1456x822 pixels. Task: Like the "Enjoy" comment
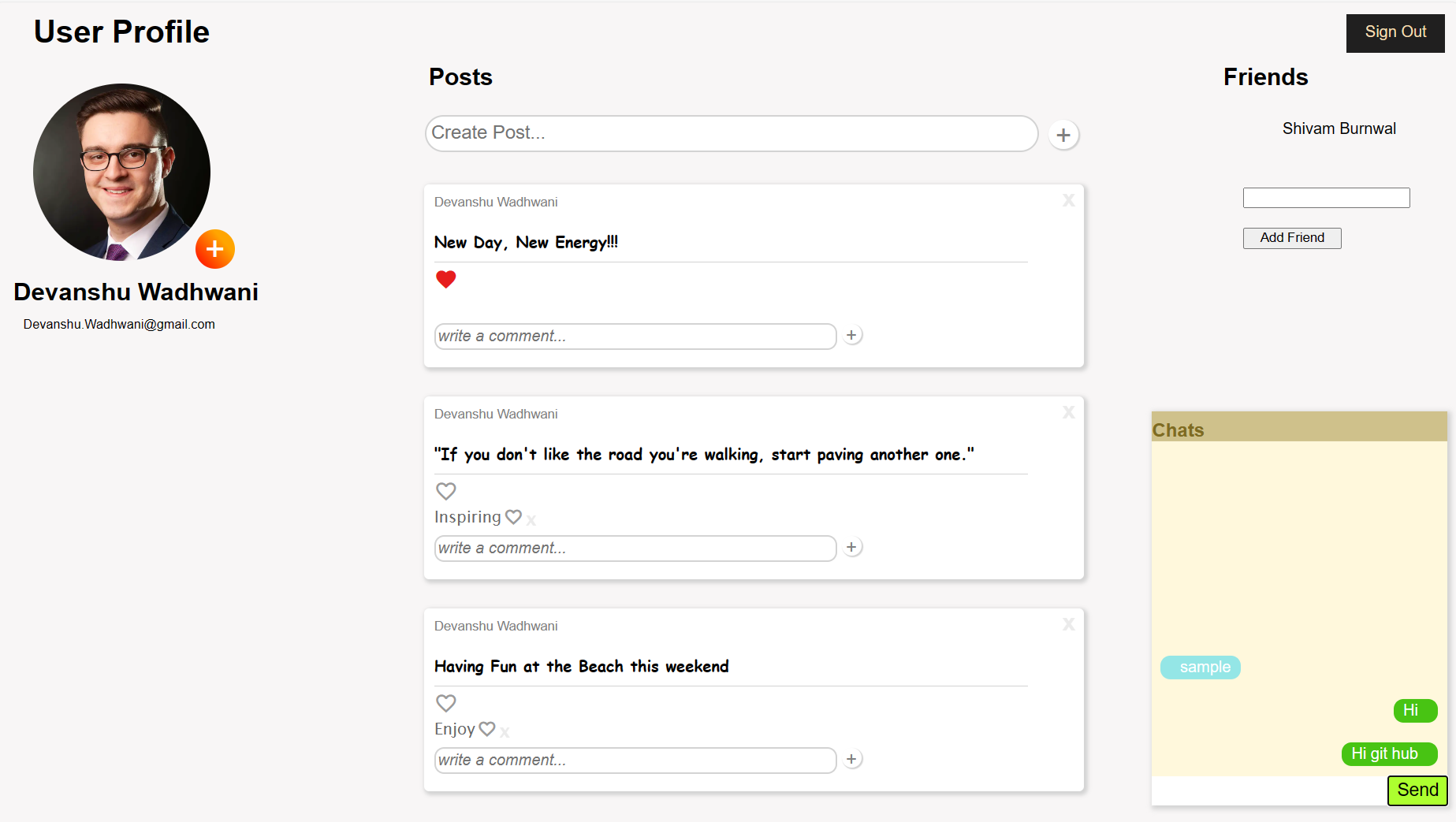(x=487, y=729)
